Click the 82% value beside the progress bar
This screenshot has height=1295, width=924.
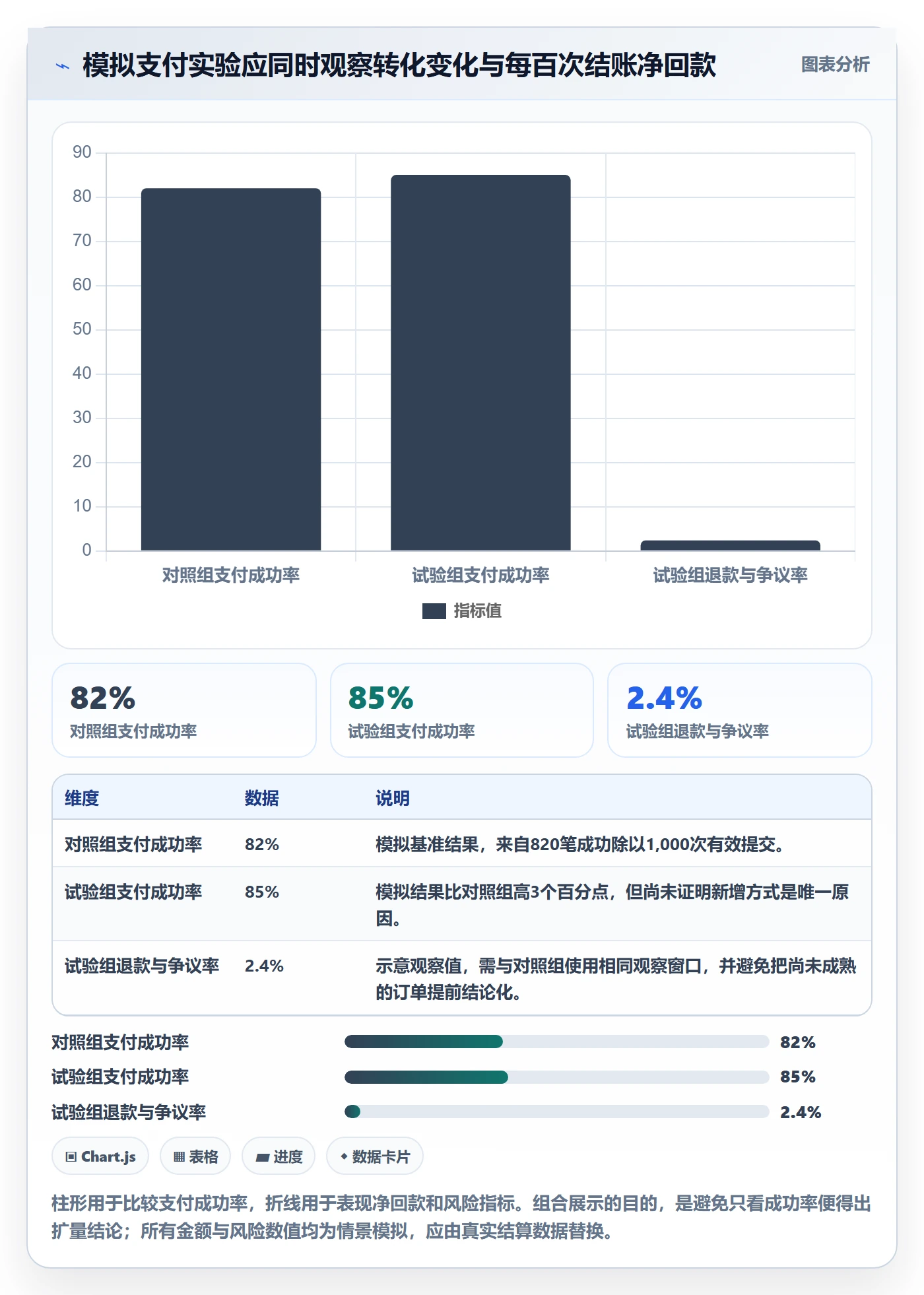tap(798, 1042)
